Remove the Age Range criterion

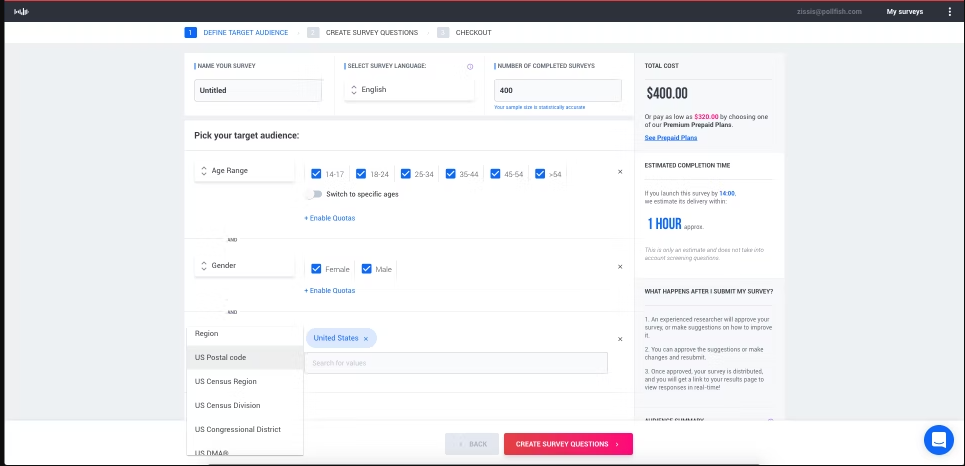(x=620, y=172)
